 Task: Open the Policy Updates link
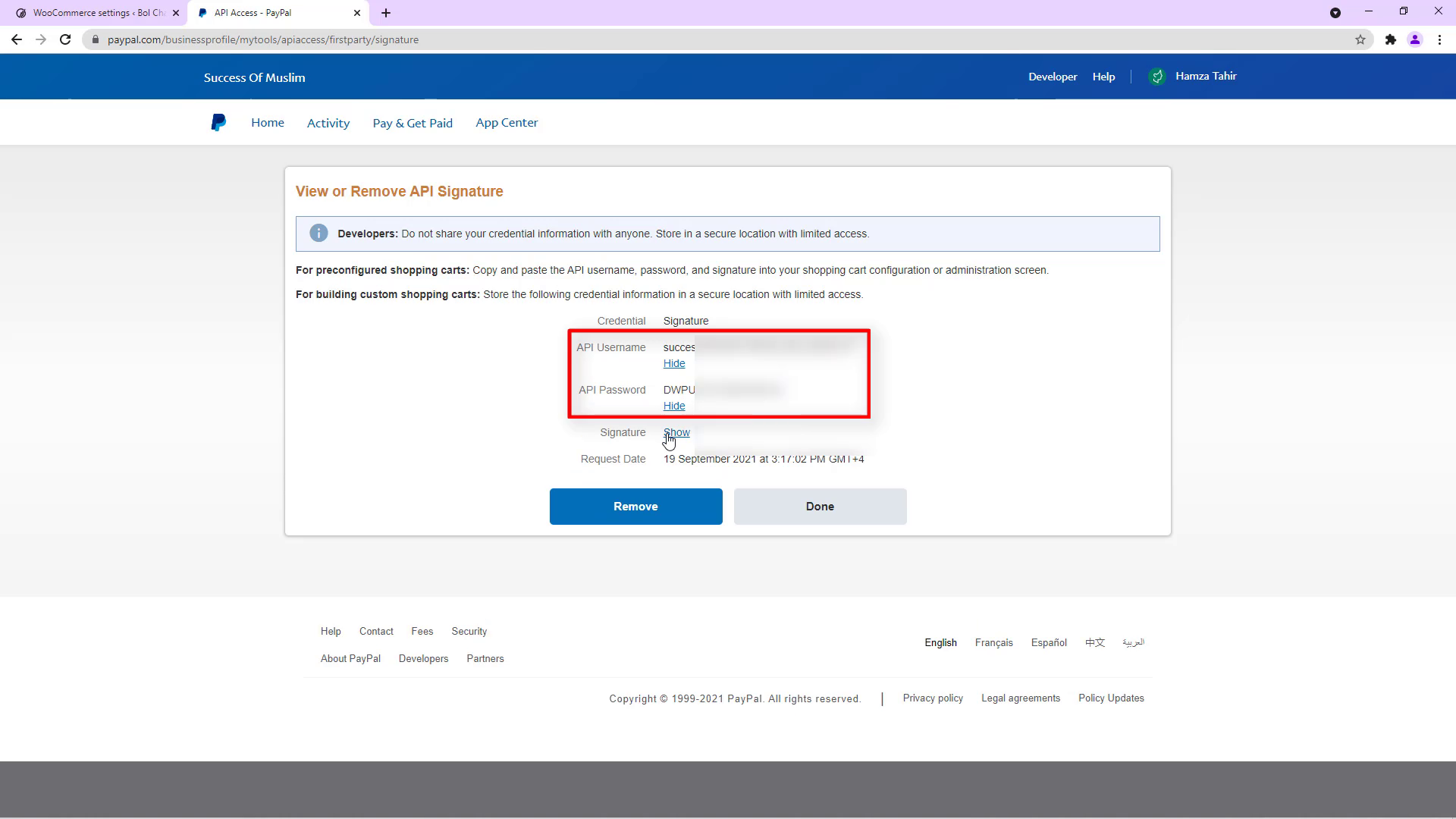point(1111,698)
